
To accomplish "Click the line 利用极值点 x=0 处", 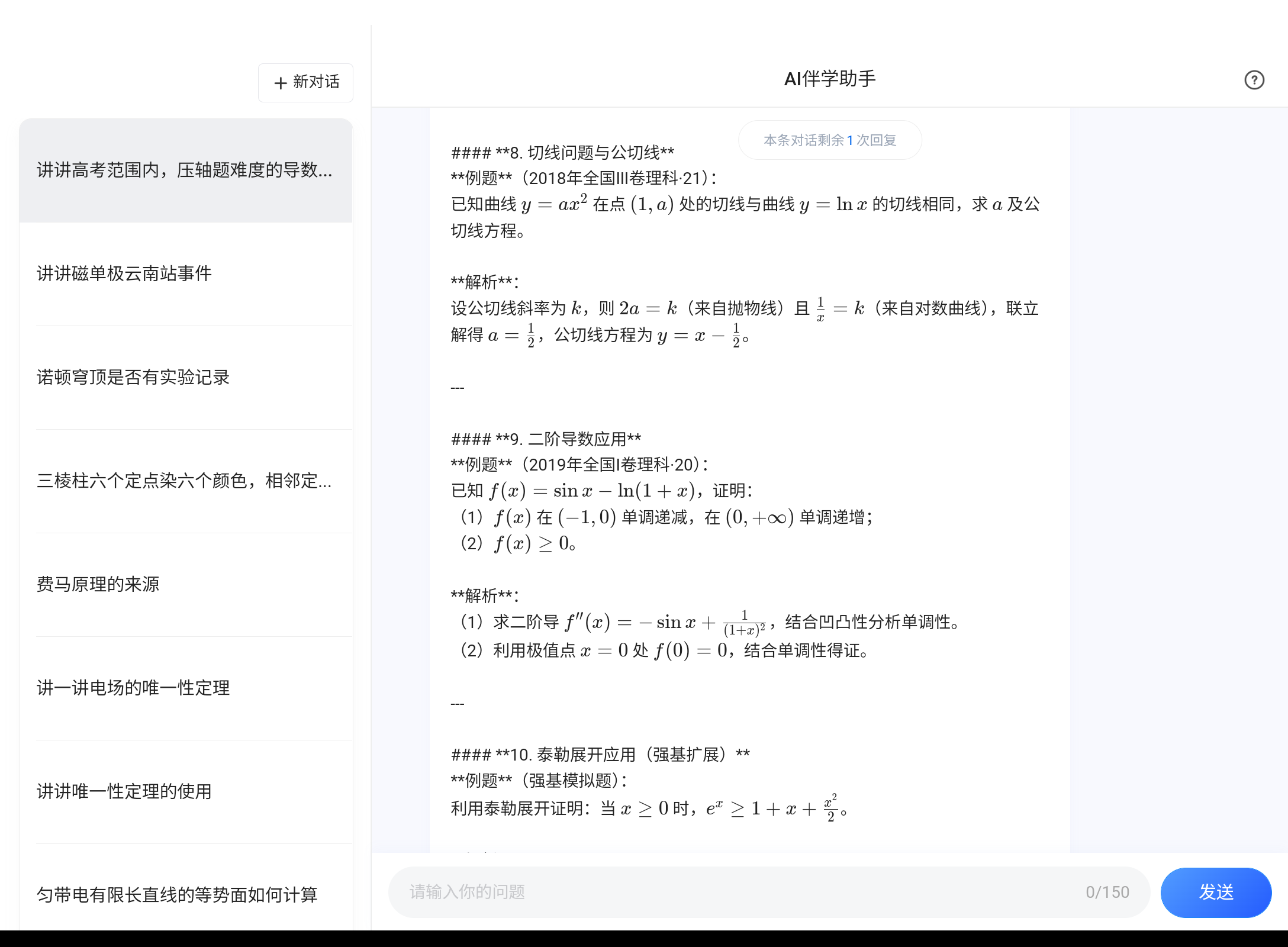I will pos(663,651).
